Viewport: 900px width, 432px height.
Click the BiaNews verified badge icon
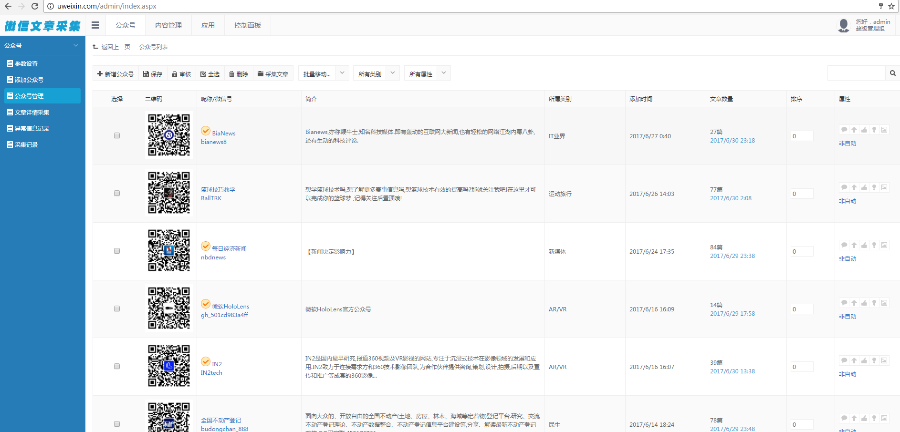tap(205, 131)
